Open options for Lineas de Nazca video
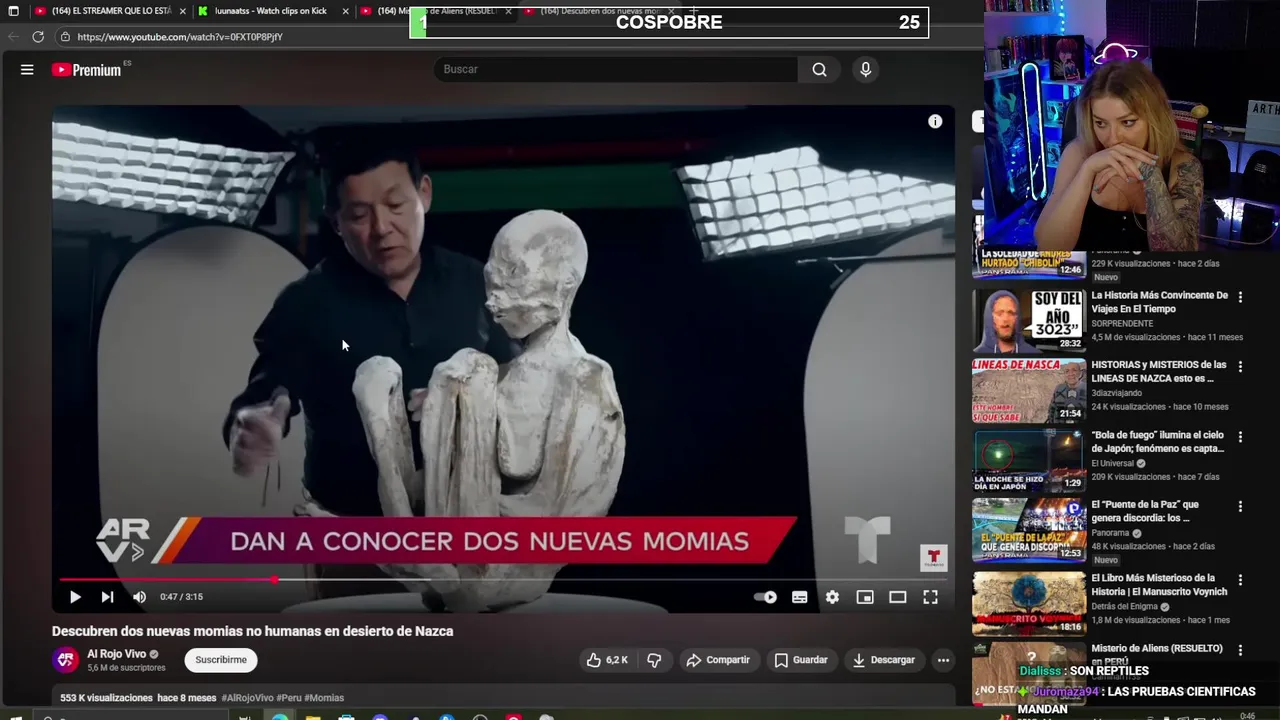The image size is (1280, 720). tap(1240, 367)
